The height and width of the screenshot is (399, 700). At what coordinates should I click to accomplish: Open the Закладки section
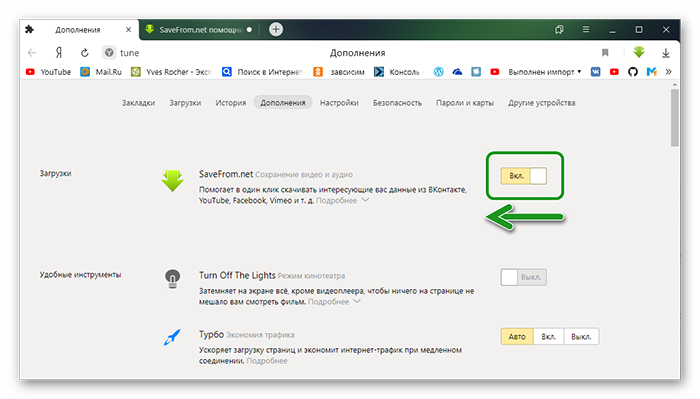[x=138, y=103]
